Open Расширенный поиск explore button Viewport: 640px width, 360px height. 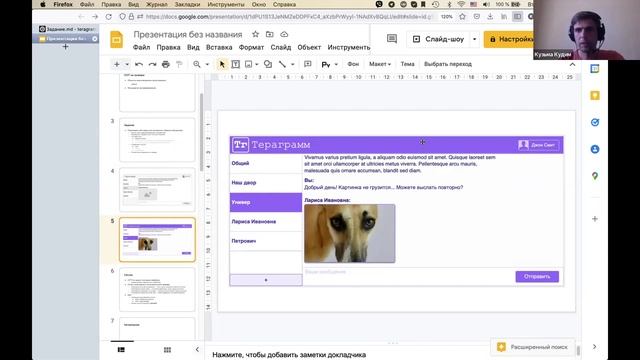click(x=533, y=347)
